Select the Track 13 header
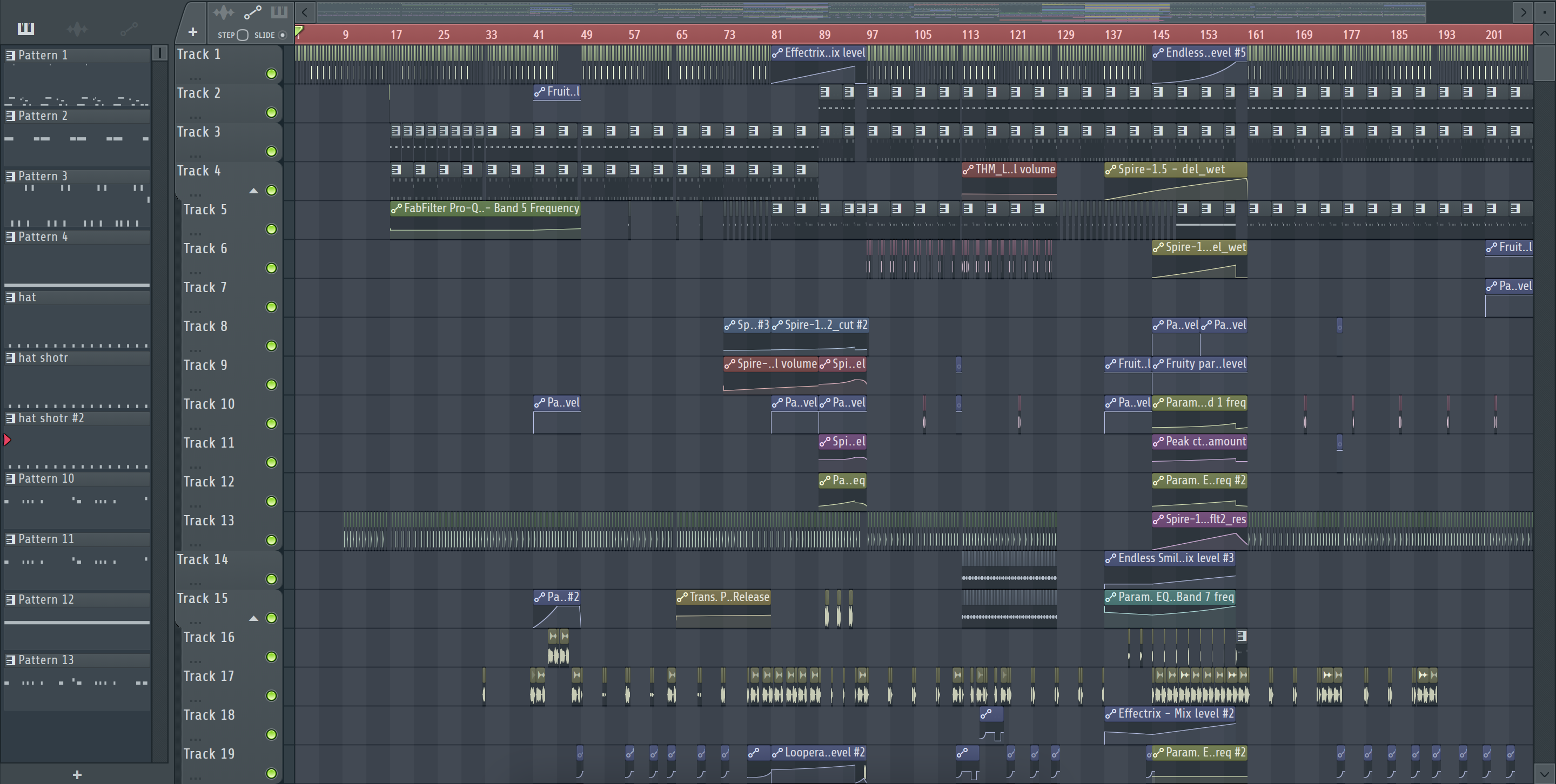The image size is (1556, 784). [x=231, y=531]
